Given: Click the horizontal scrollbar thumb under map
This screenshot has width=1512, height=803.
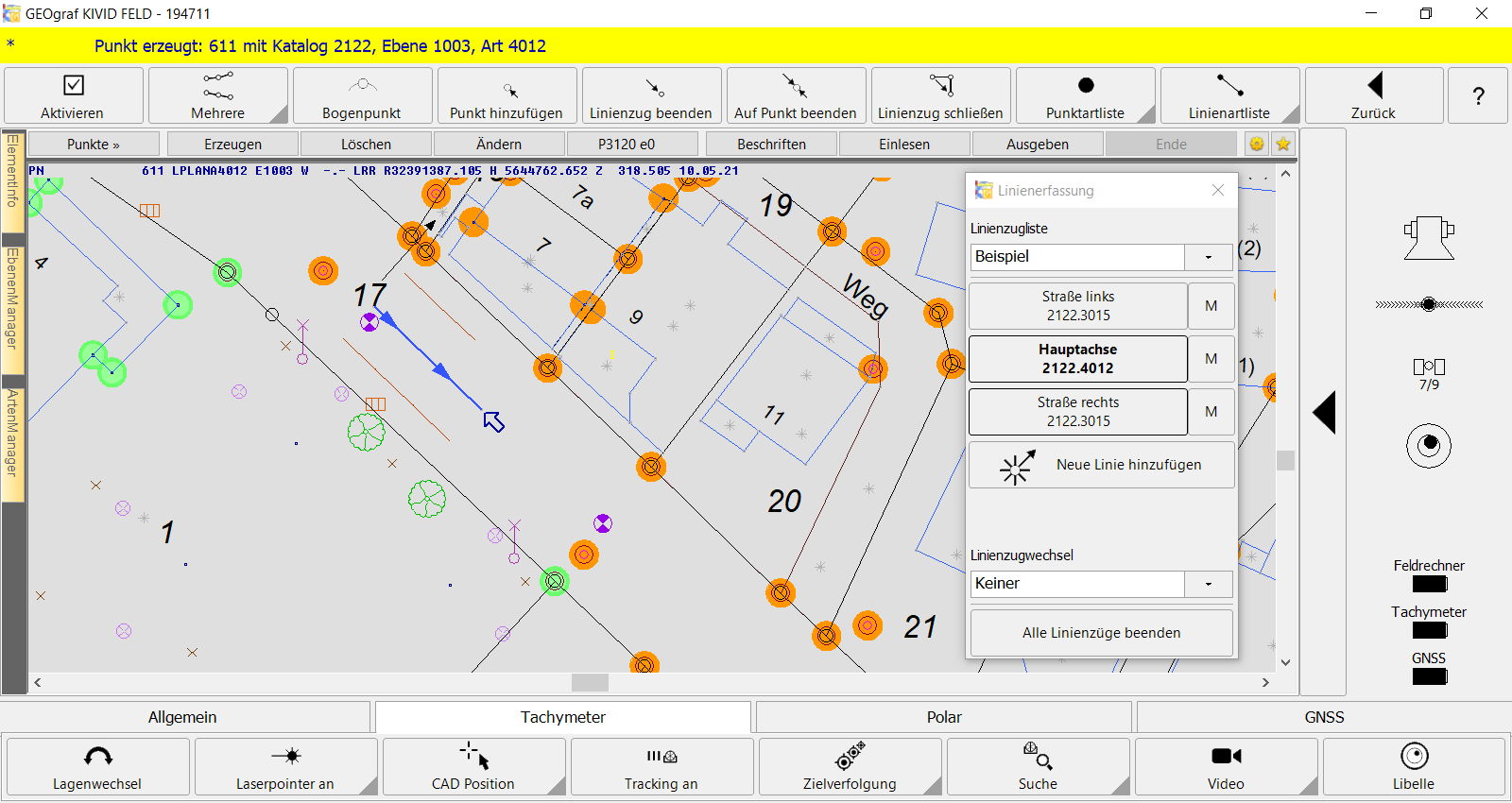Looking at the screenshot, I should tap(590, 682).
